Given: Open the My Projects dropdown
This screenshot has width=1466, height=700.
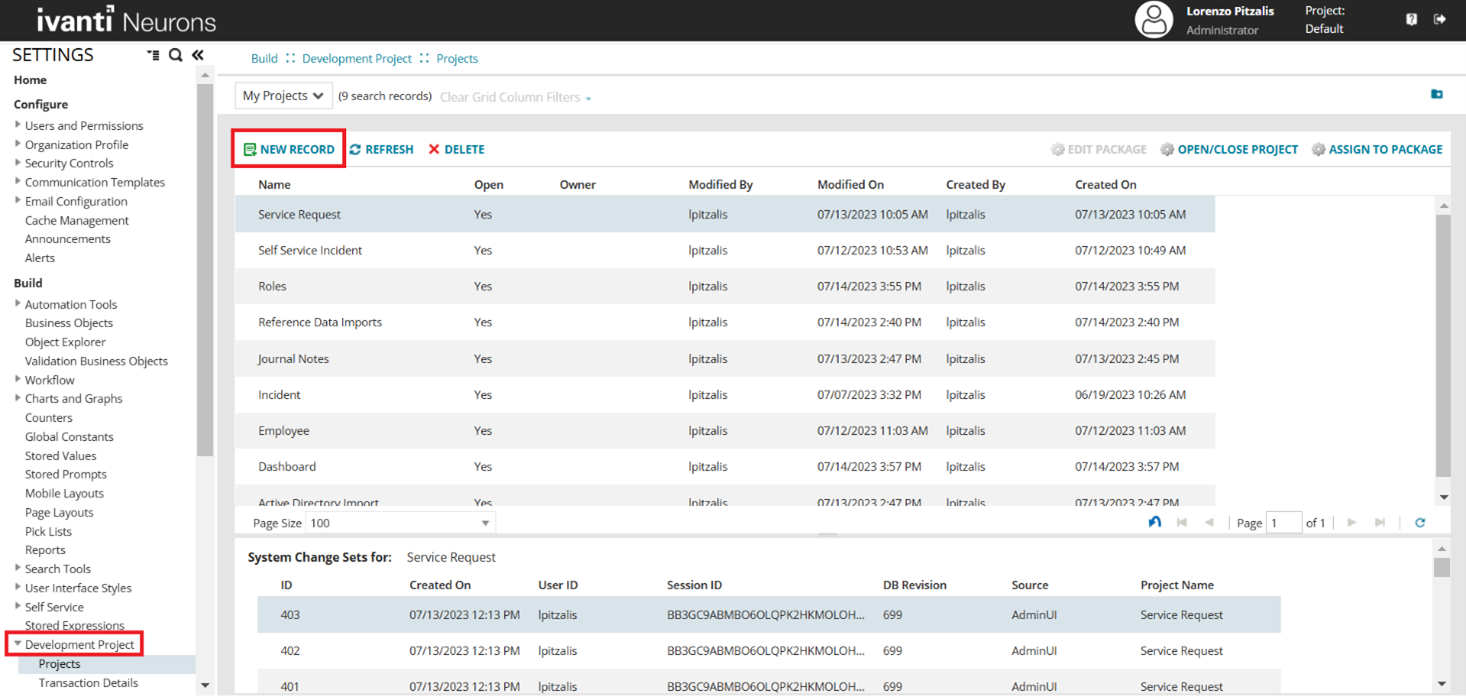Looking at the screenshot, I should [283, 96].
